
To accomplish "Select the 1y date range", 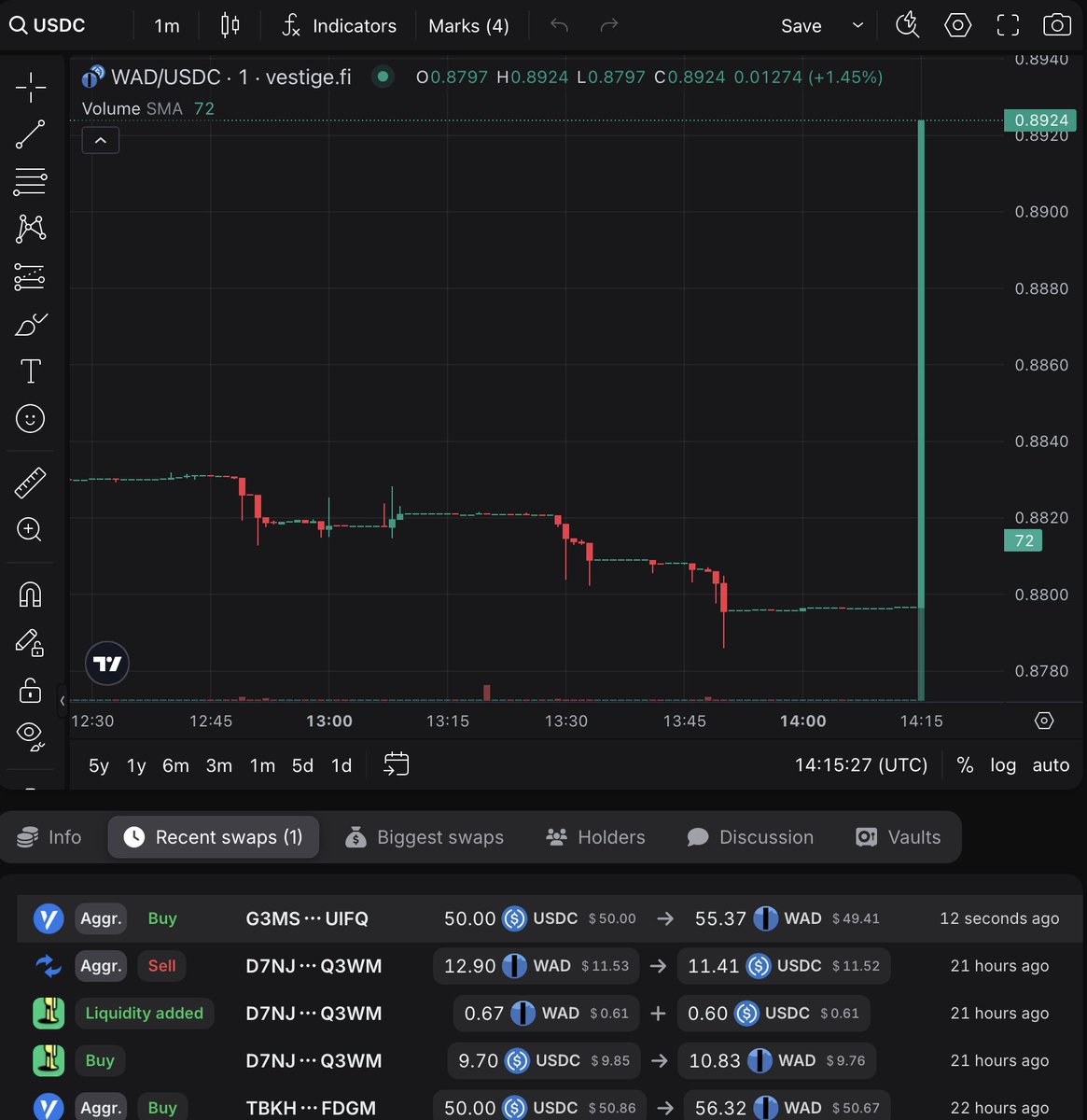I will coord(136,765).
